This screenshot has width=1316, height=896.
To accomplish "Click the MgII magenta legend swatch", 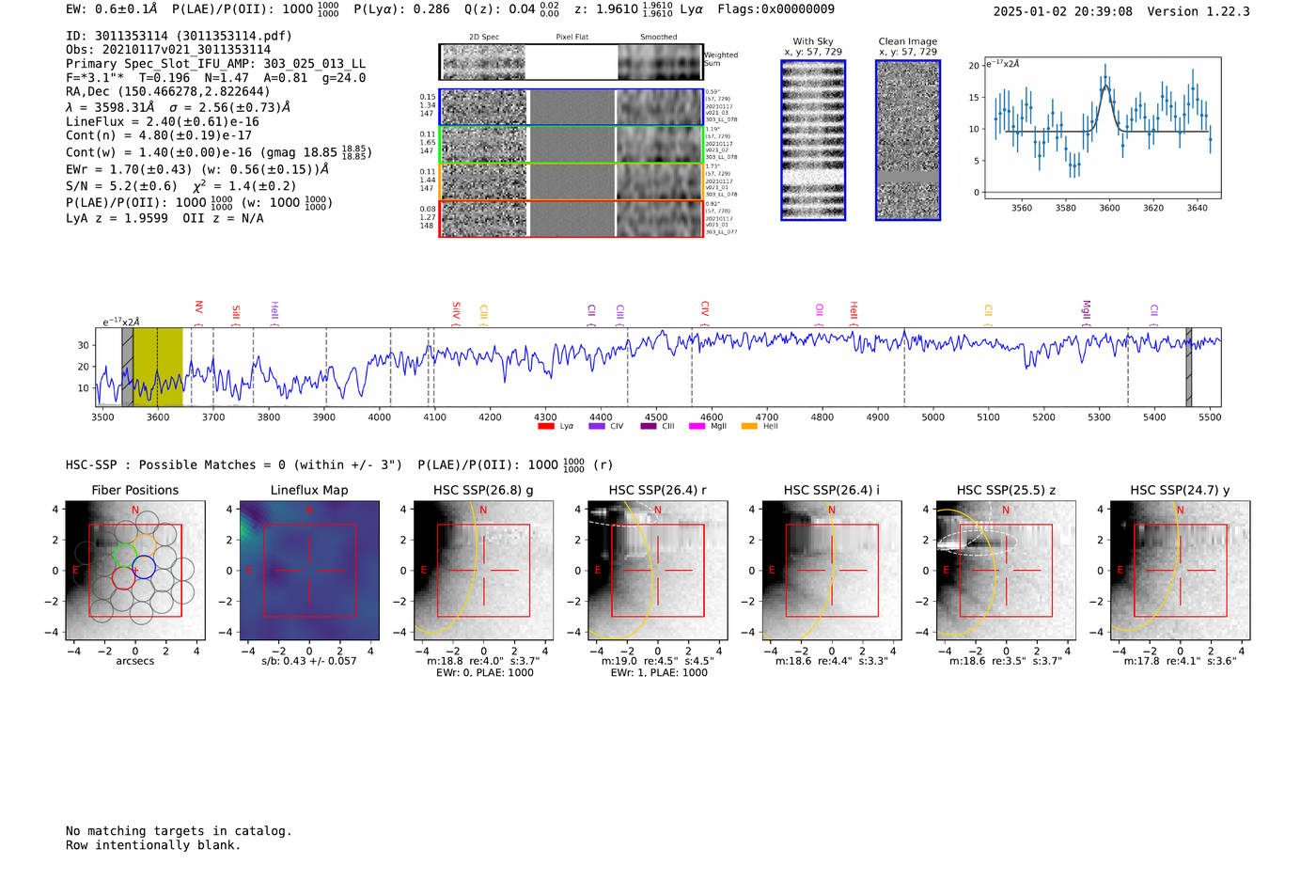I will point(697,426).
